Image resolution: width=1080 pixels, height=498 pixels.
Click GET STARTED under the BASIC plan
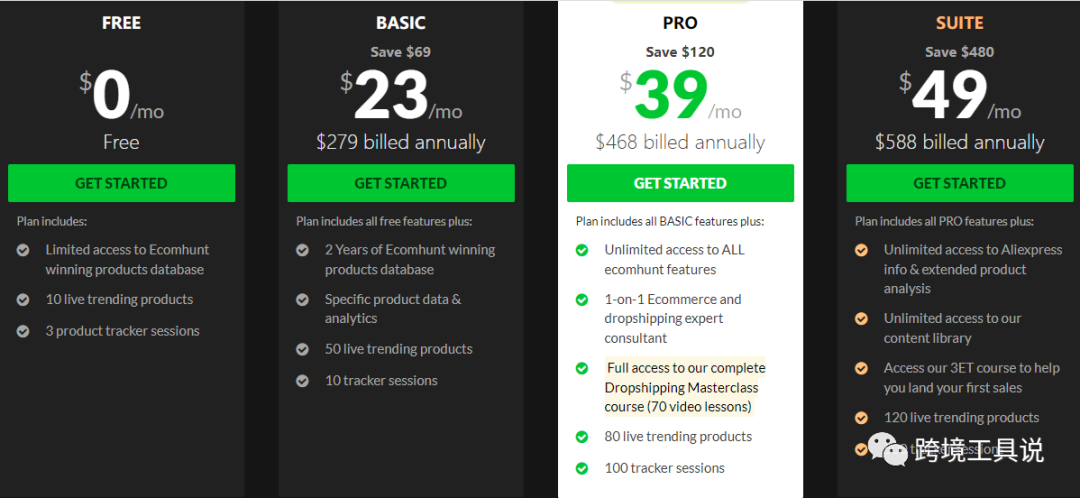pyautogui.click(x=400, y=183)
